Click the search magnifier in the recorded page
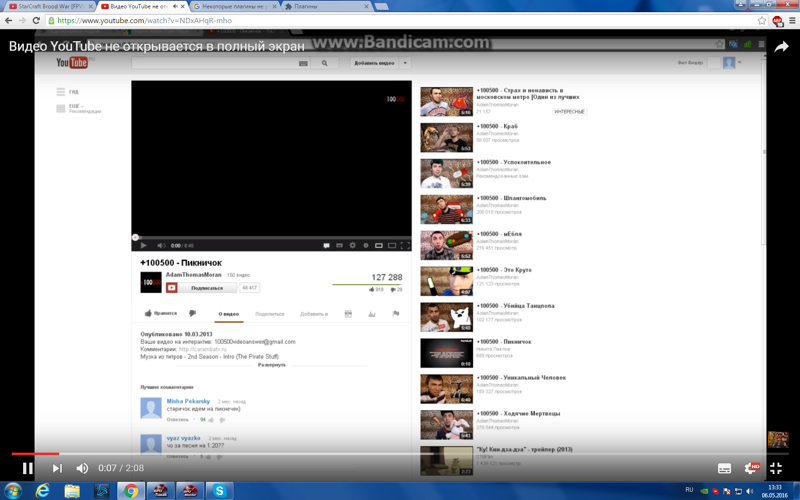This screenshot has height=500, width=800. (324, 63)
